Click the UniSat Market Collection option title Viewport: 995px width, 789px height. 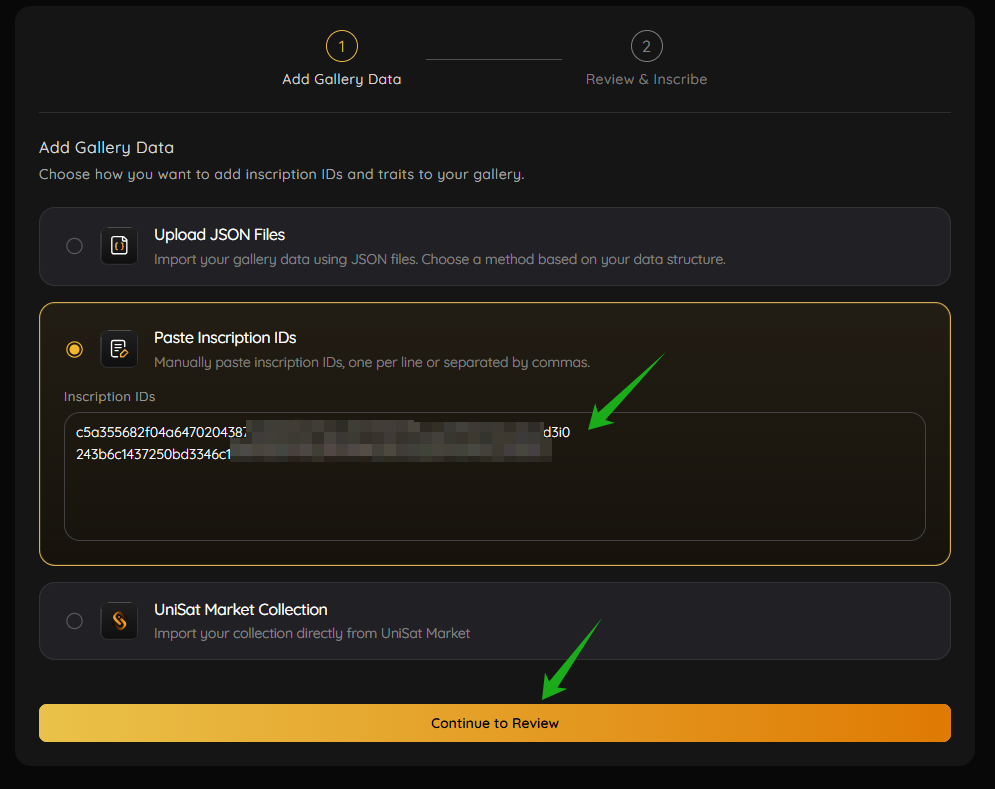(x=240, y=610)
